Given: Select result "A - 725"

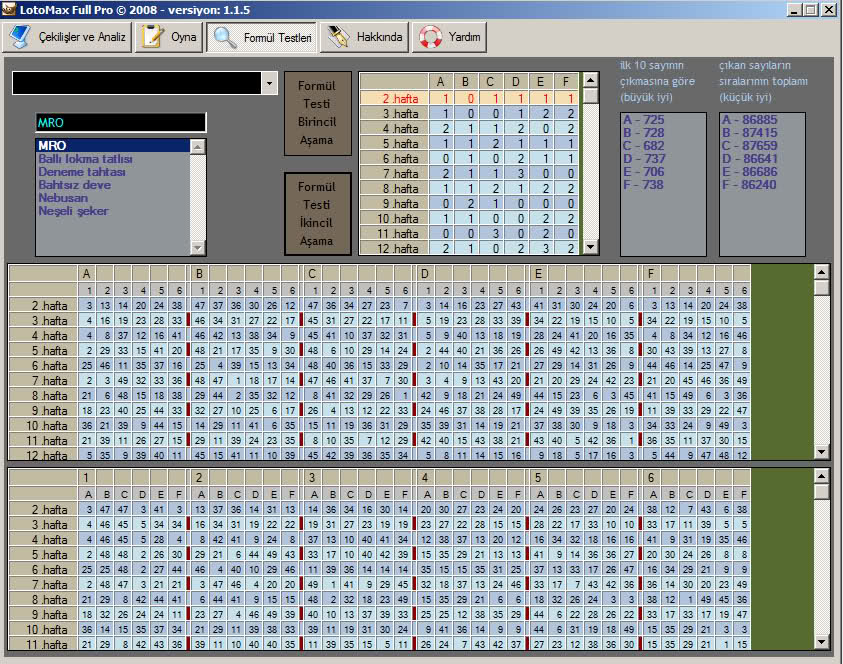Looking at the screenshot, I should coord(644,119).
